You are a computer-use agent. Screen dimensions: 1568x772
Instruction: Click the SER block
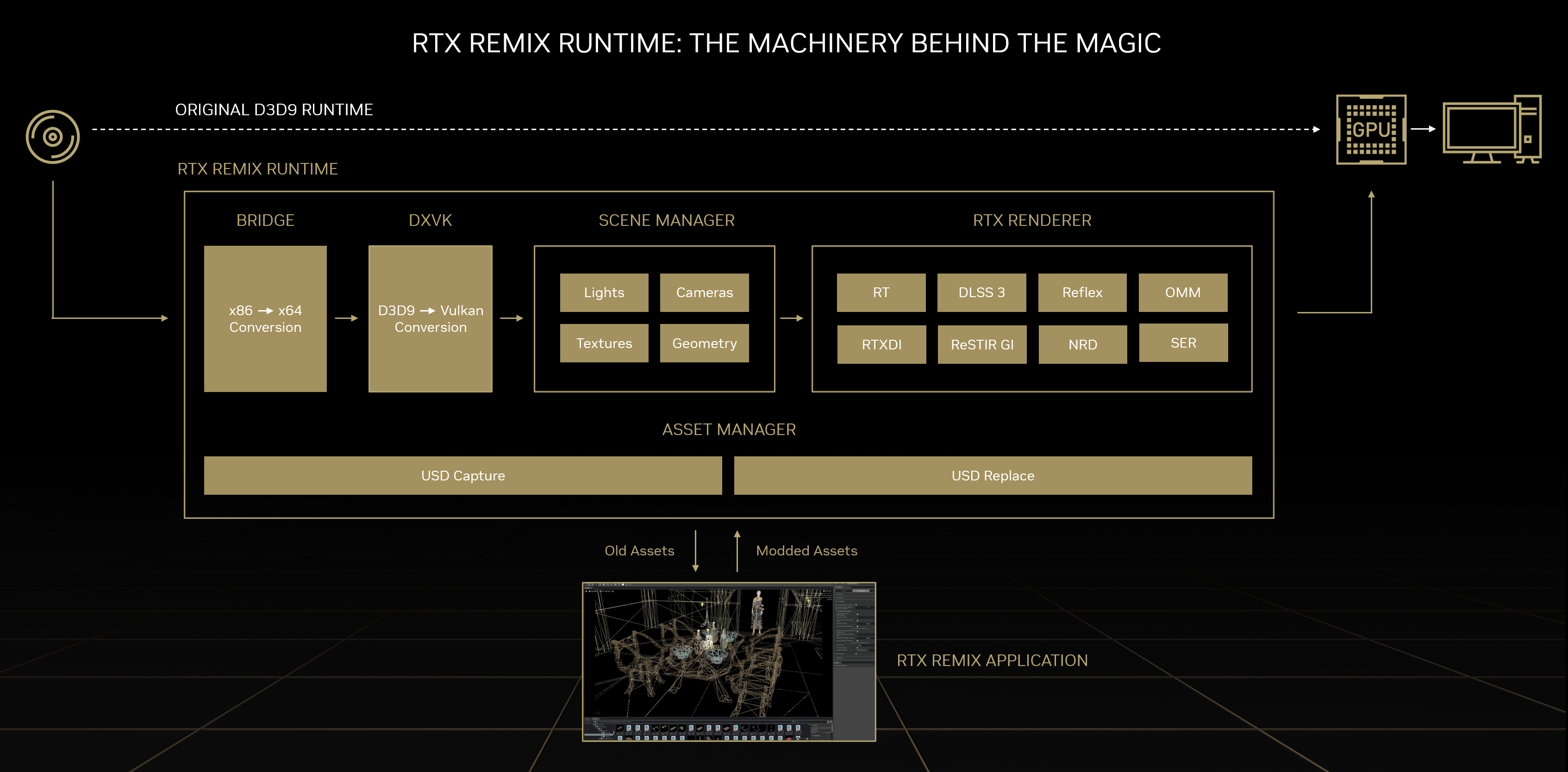click(1183, 343)
